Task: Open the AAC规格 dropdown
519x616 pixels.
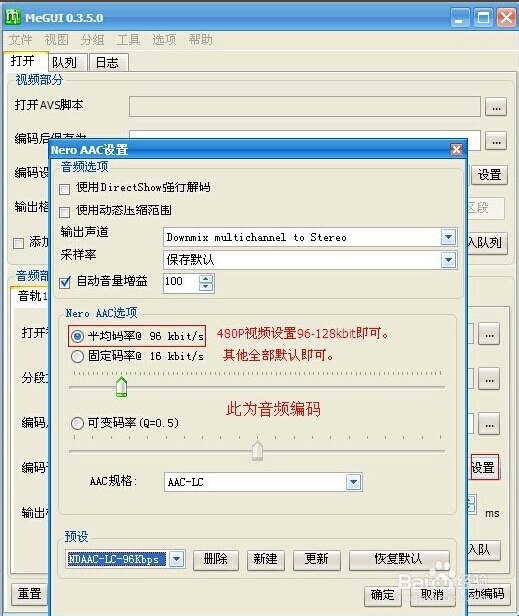Action: [353, 482]
